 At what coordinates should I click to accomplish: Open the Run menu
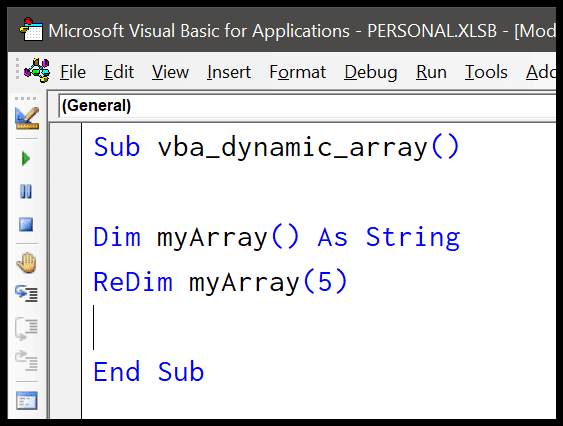click(x=431, y=72)
